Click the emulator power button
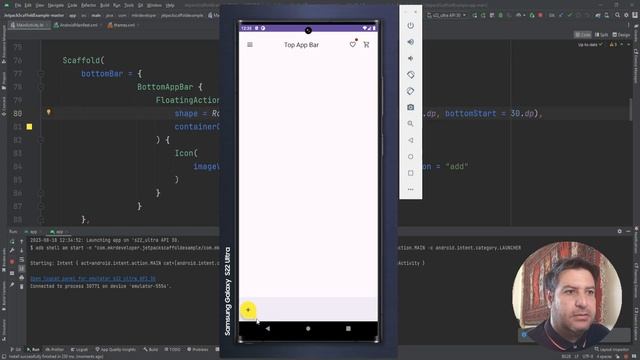 [x=411, y=25]
